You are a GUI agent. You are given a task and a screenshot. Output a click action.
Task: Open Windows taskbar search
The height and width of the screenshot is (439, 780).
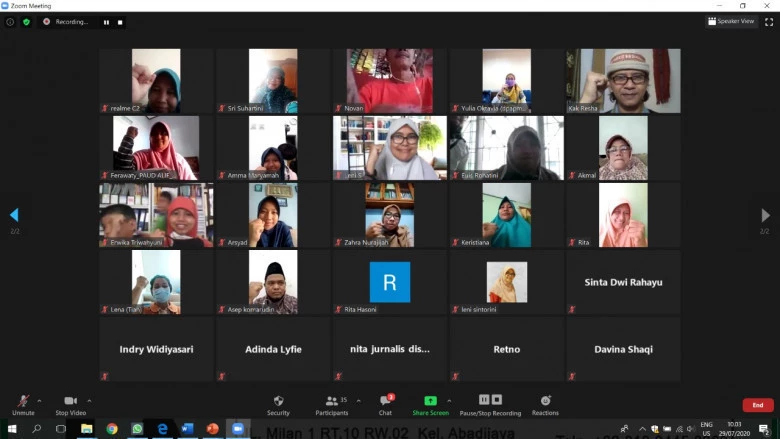pos(36,429)
